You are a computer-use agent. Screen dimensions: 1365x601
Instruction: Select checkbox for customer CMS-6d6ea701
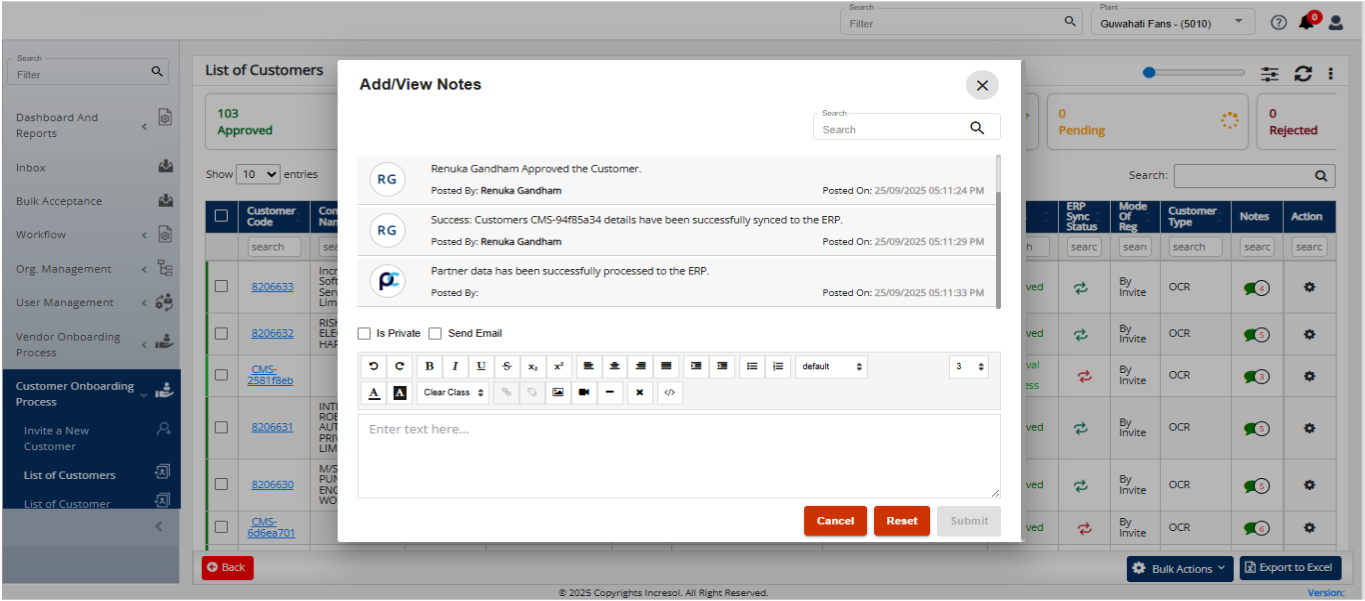pos(222,527)
